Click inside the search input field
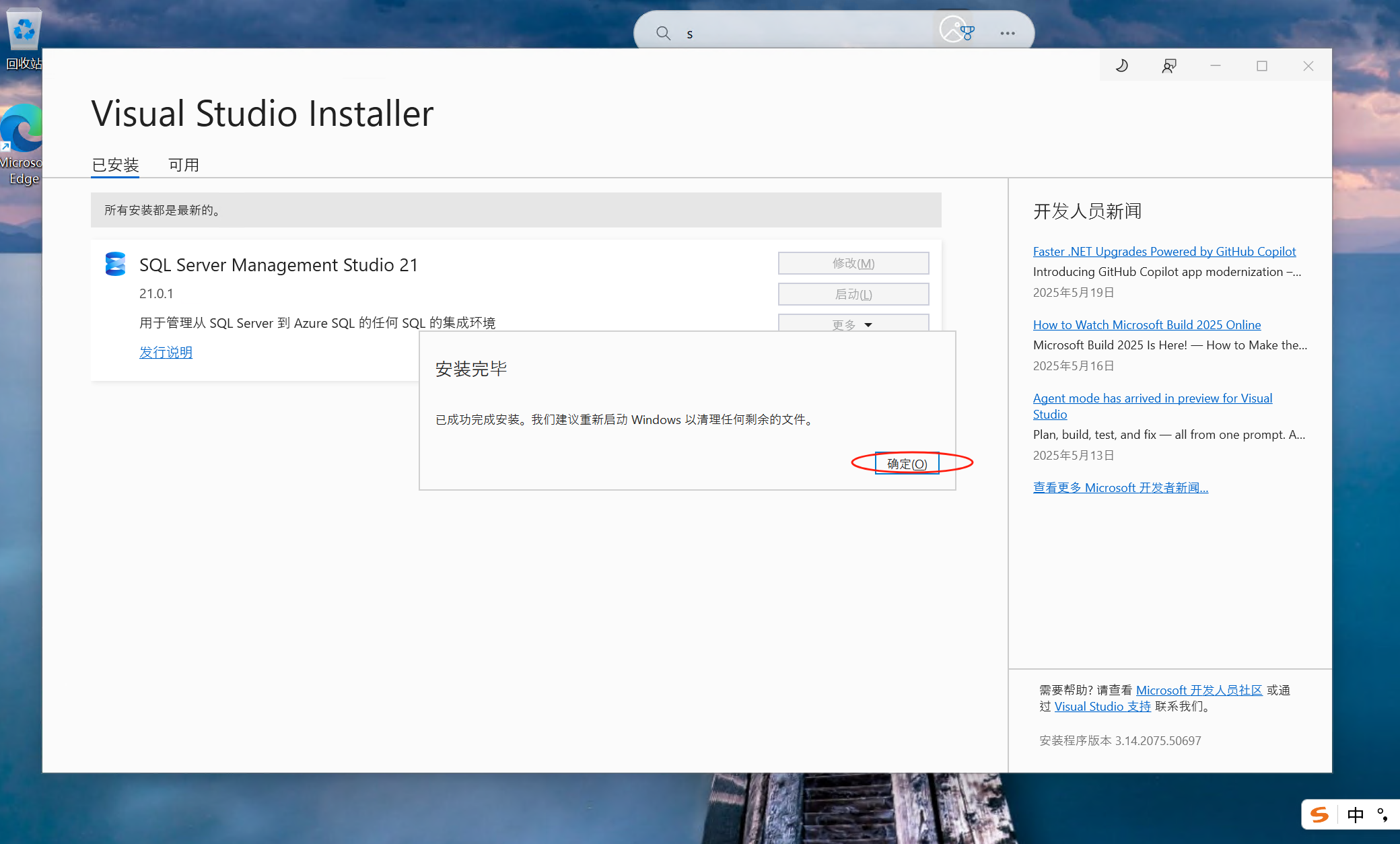The width and height of the screenshot is (1400, 844). point(774,32)
